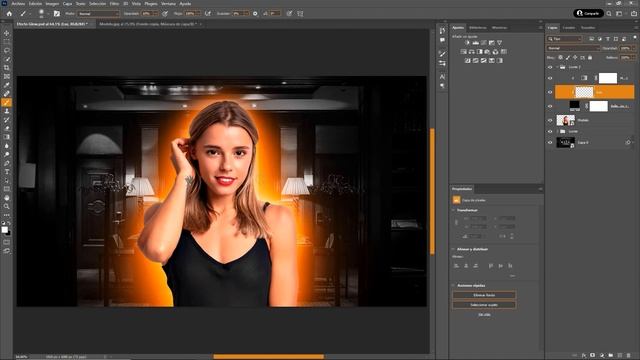Open smoothing options gear icon
Viewport: 640px width, 360px height.
255,13
